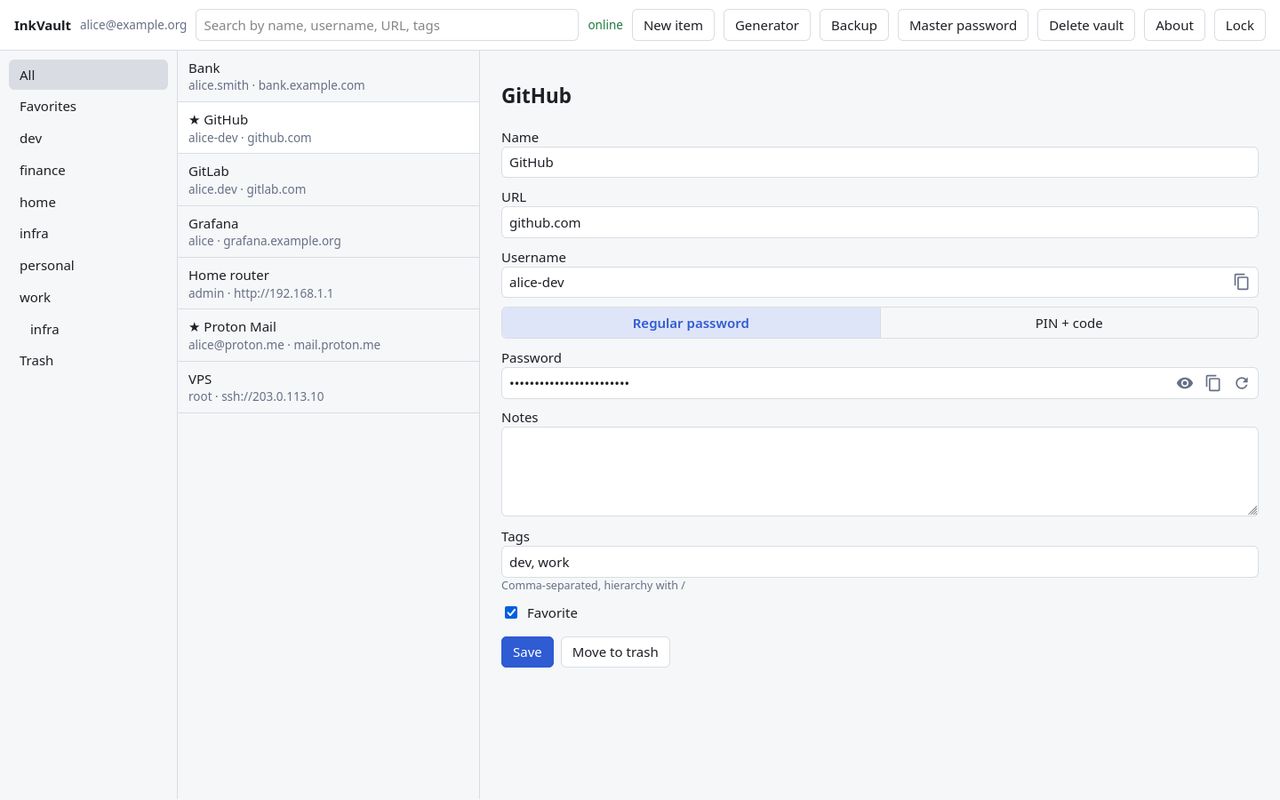Regenerate the password with the refresh icon
Image resolution: width=1280 pixels, height=800 pixels.
tap(1241, 383)
